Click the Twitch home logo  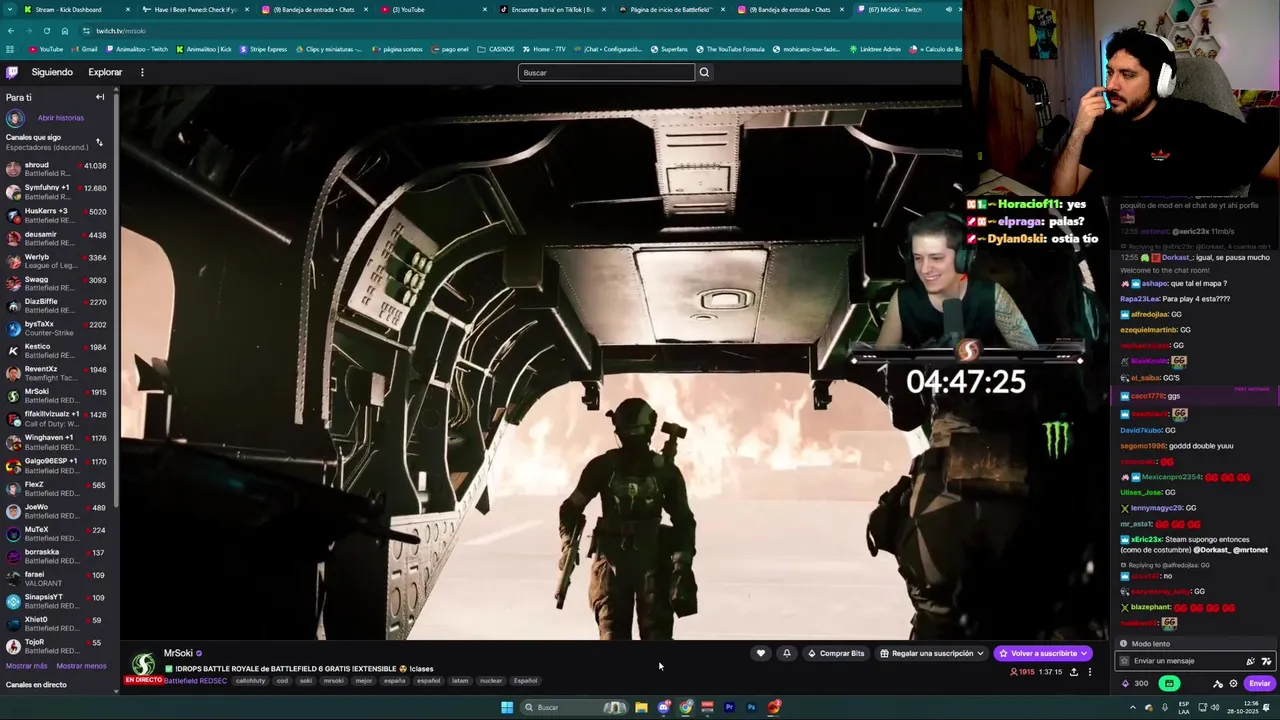(12, 72)
